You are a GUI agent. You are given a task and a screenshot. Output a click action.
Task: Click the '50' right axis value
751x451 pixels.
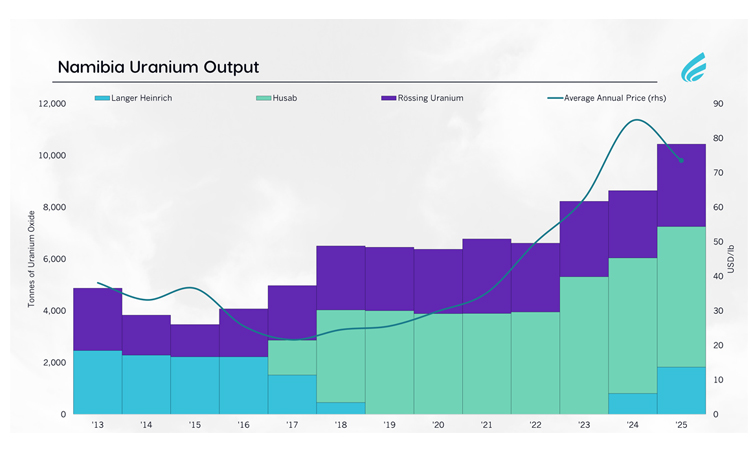coord(718,242)
